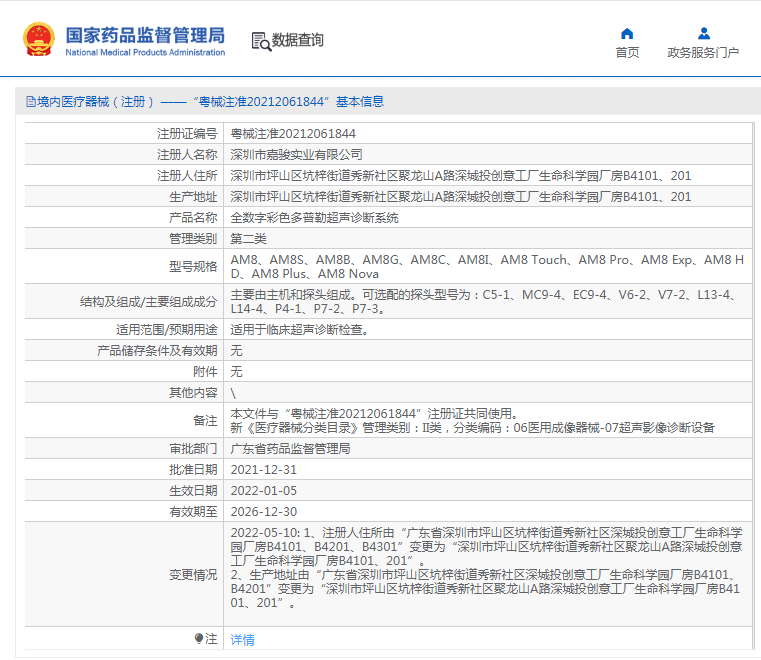Open the 数据查询 heading text
This screenshot has width=761, height=660.
coord(298,41)
